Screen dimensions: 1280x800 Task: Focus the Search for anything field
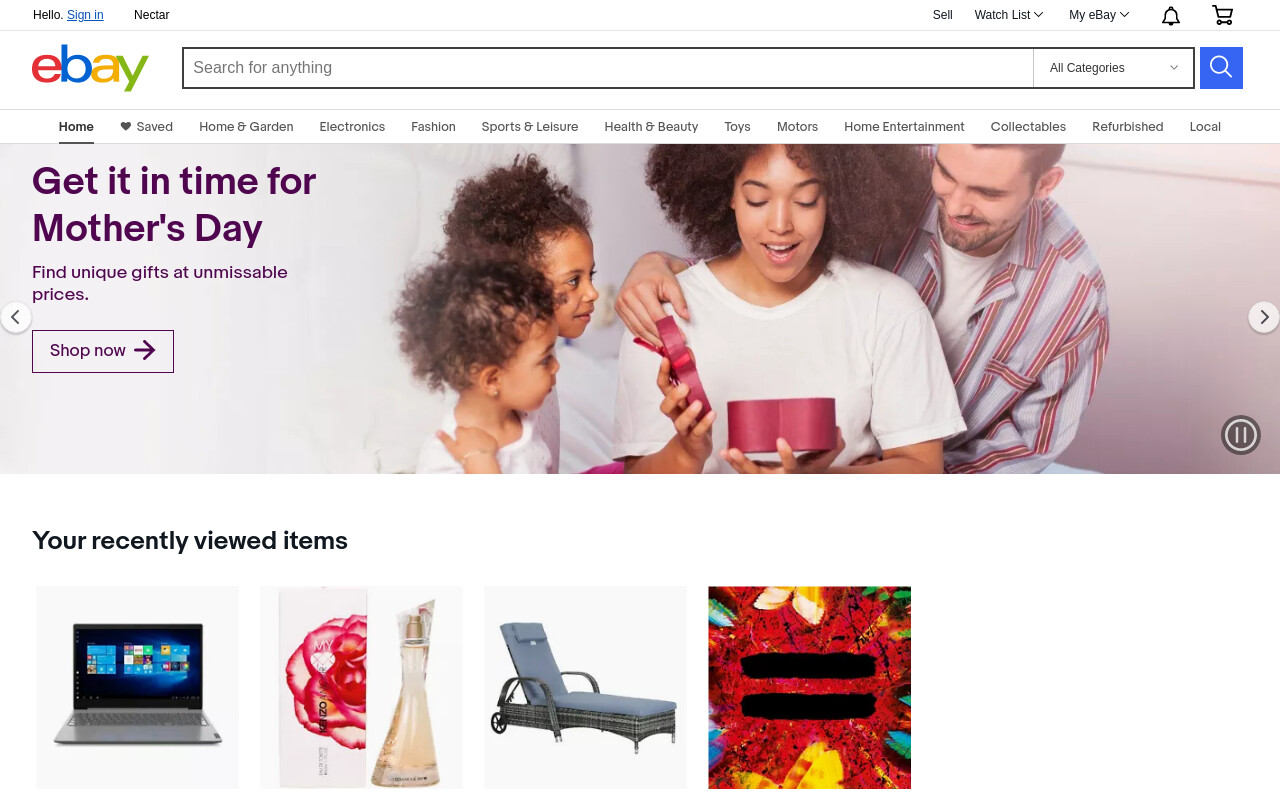608,68
